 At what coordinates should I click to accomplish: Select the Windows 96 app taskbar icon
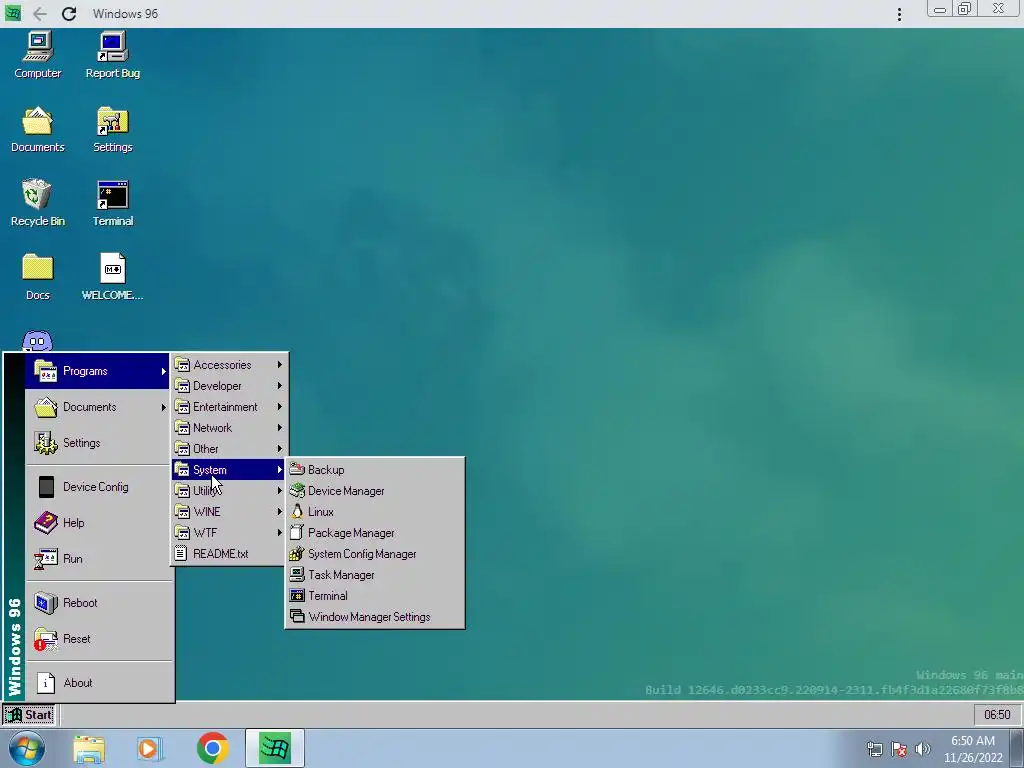(x=274, y=748)
